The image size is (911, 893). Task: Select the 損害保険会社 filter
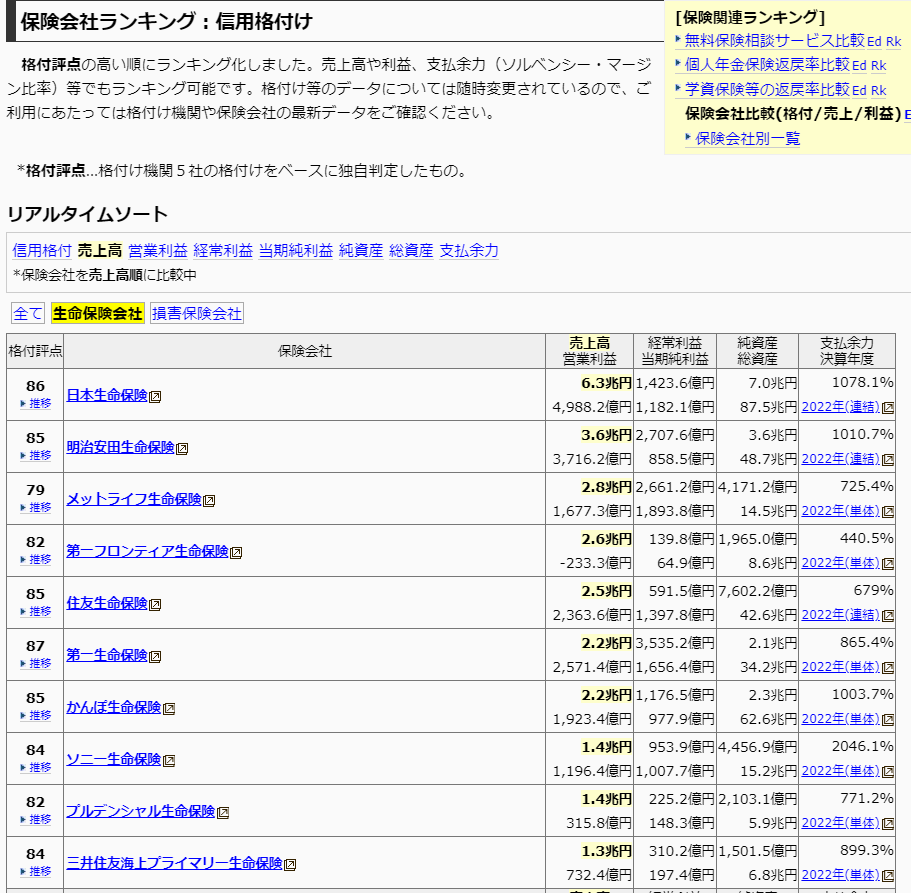coord(196,314)
